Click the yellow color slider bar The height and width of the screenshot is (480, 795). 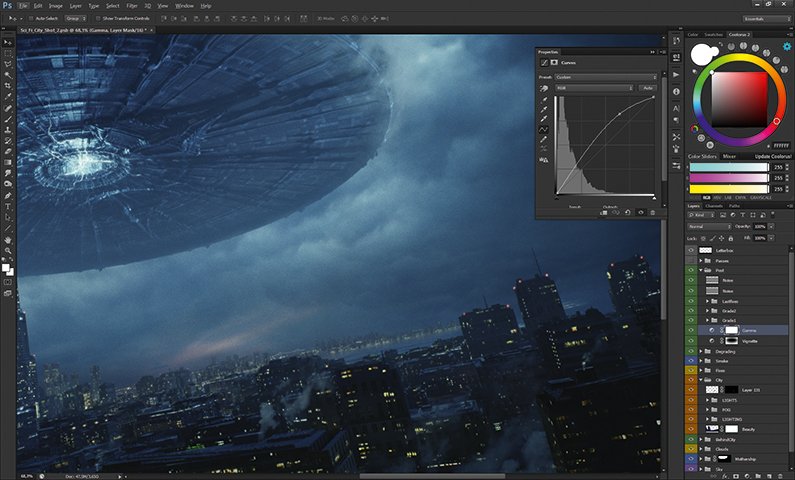pos(729,189)
